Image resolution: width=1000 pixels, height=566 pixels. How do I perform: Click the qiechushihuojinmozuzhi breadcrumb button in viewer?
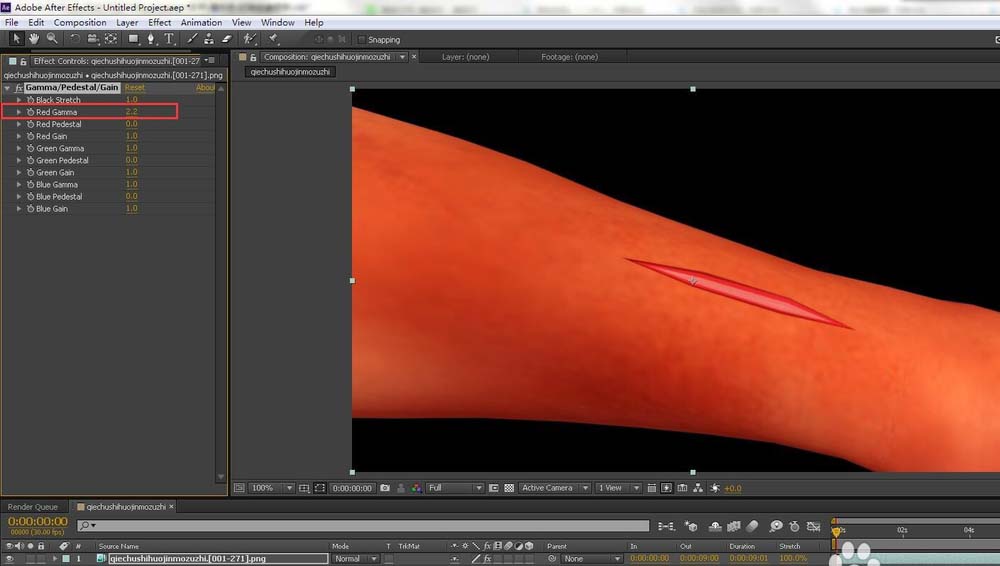click(x=290, y=71)
